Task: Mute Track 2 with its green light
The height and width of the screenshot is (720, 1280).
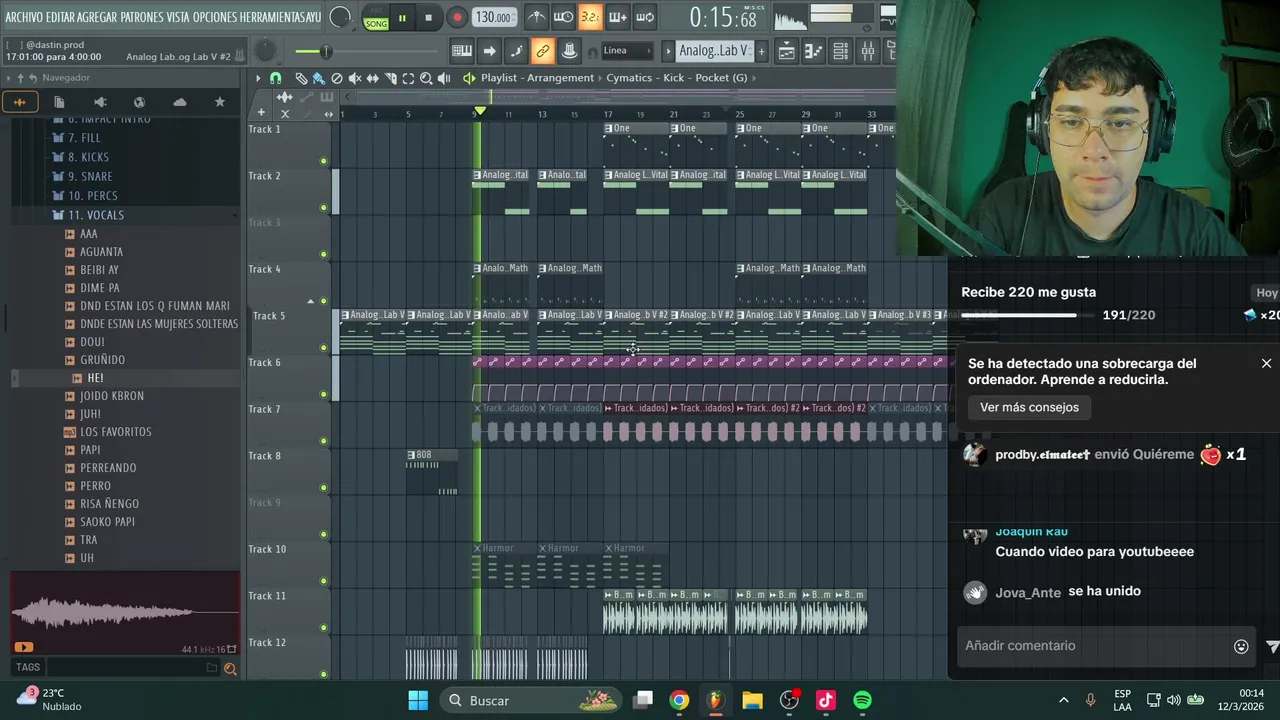Action: tap(323, 208)
